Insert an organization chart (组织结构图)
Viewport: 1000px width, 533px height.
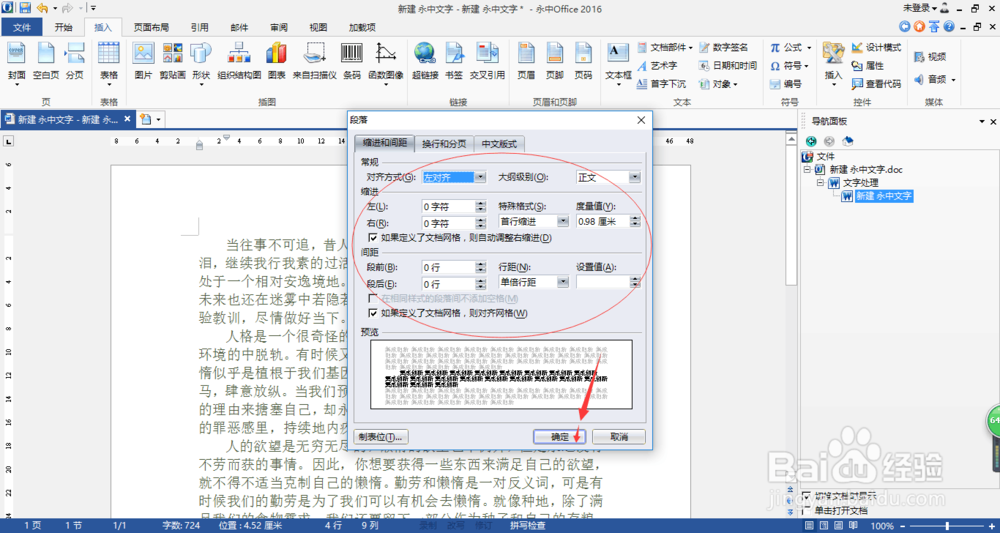click(239, 62)
